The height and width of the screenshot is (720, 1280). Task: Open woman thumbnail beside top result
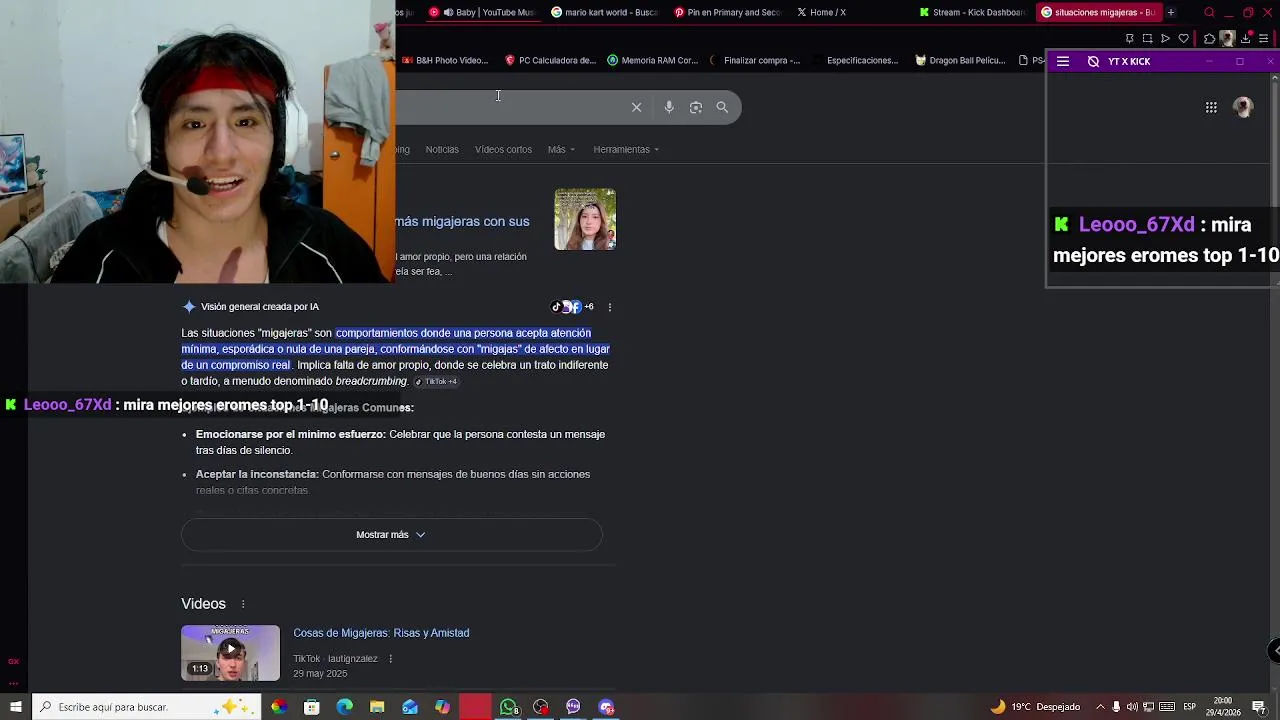pos(585,219)
